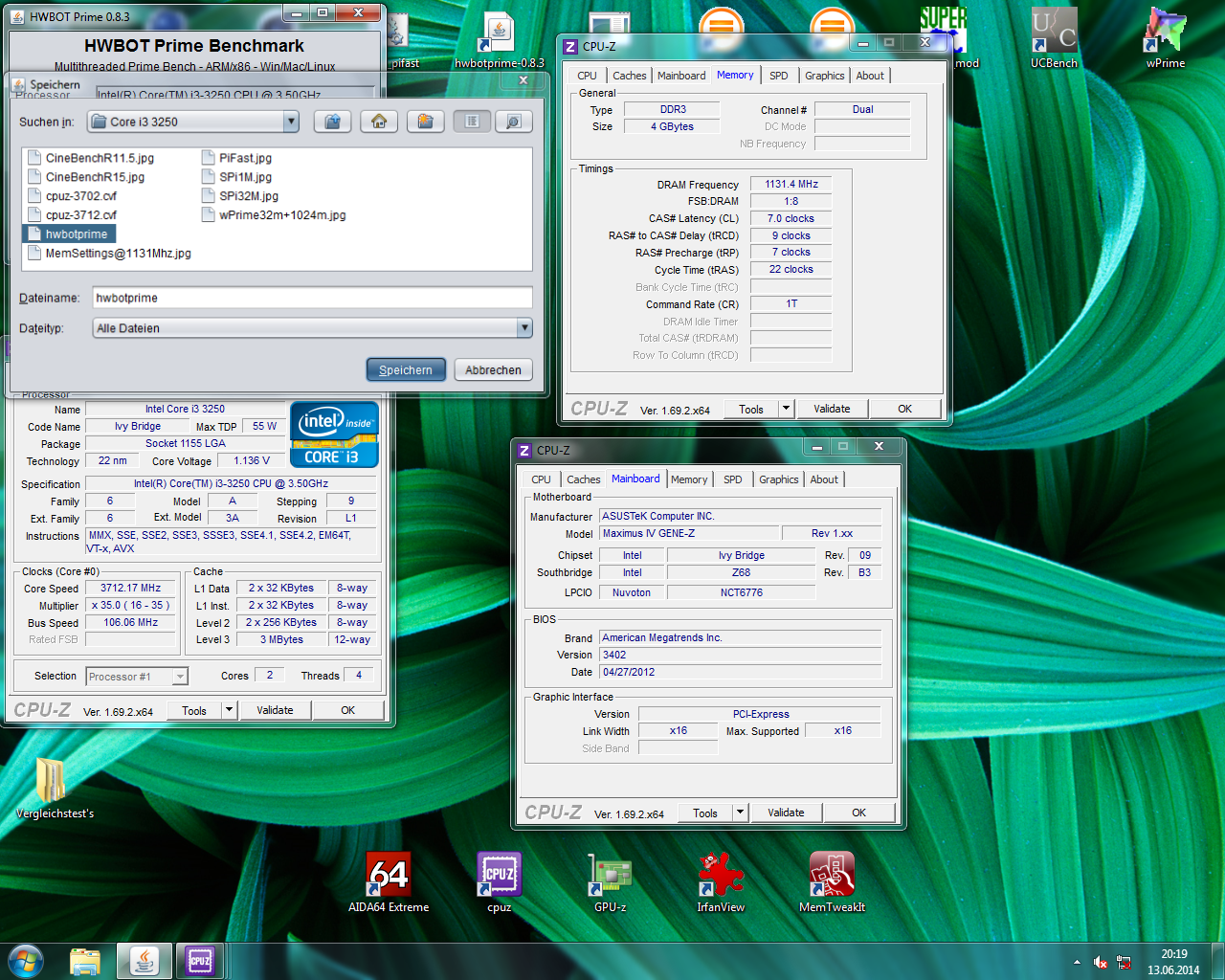This screenshot has width=1225, height=980.
Task: Select the SPi32M.jpg file
Action: 240,196
